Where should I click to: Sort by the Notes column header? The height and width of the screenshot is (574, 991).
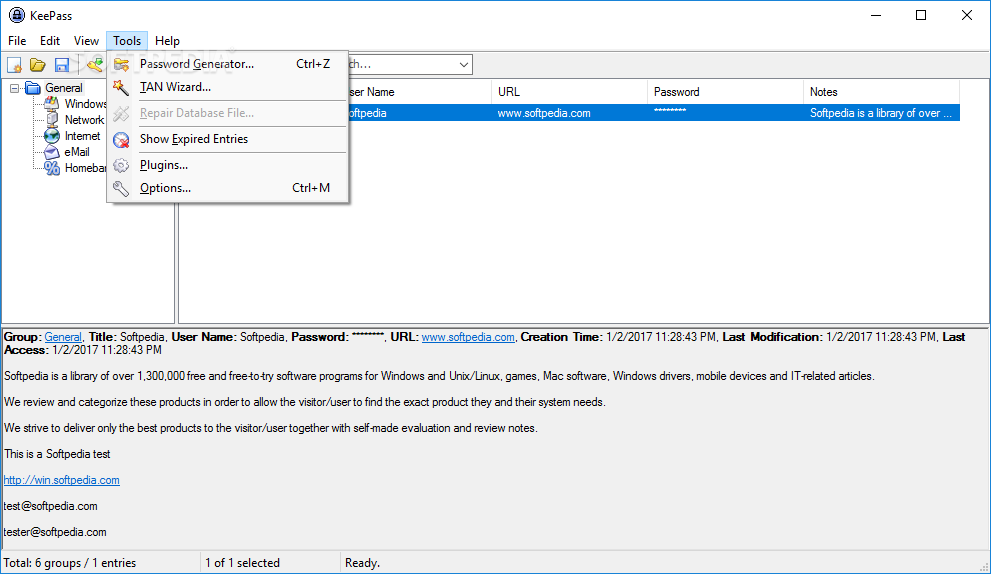881,92
